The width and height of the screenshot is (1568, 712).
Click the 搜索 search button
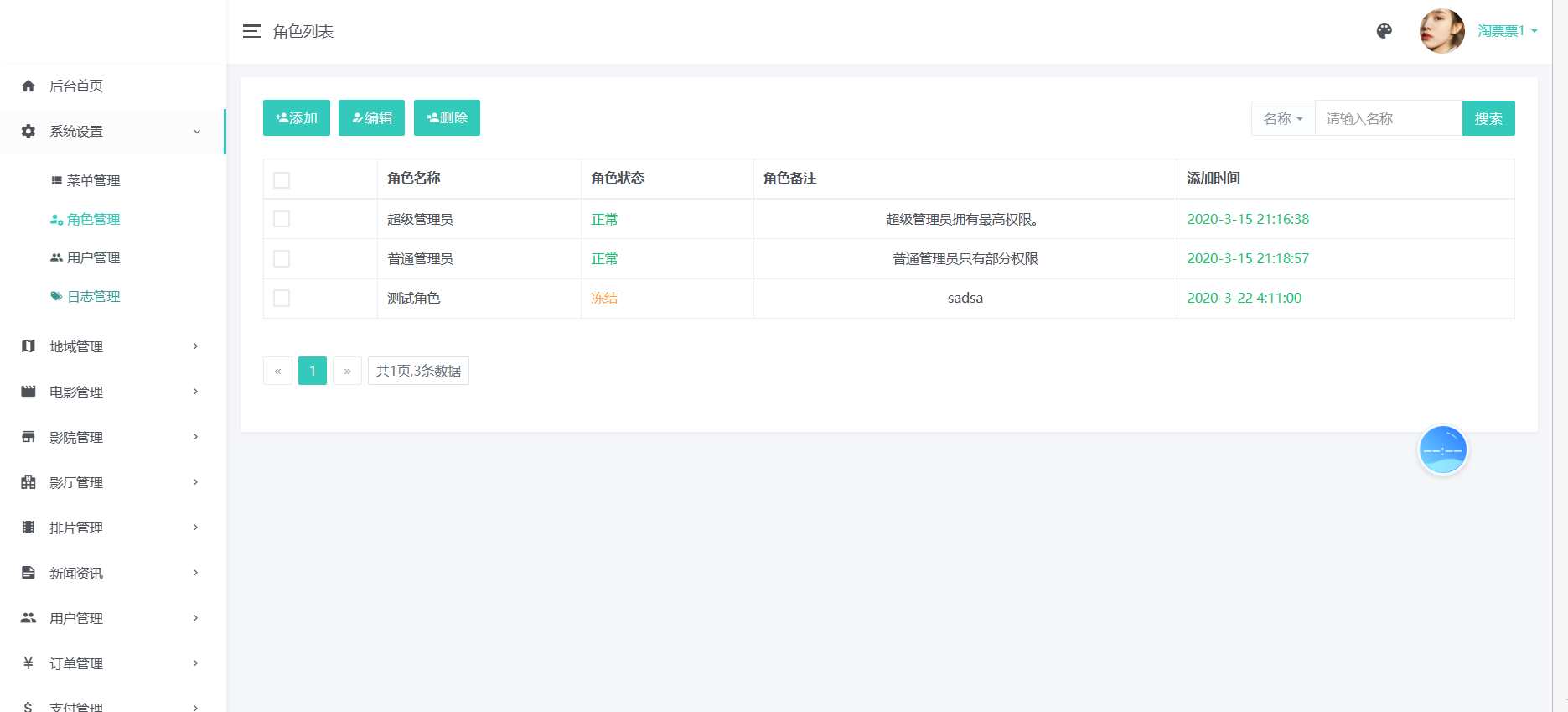pos(1488,118)
